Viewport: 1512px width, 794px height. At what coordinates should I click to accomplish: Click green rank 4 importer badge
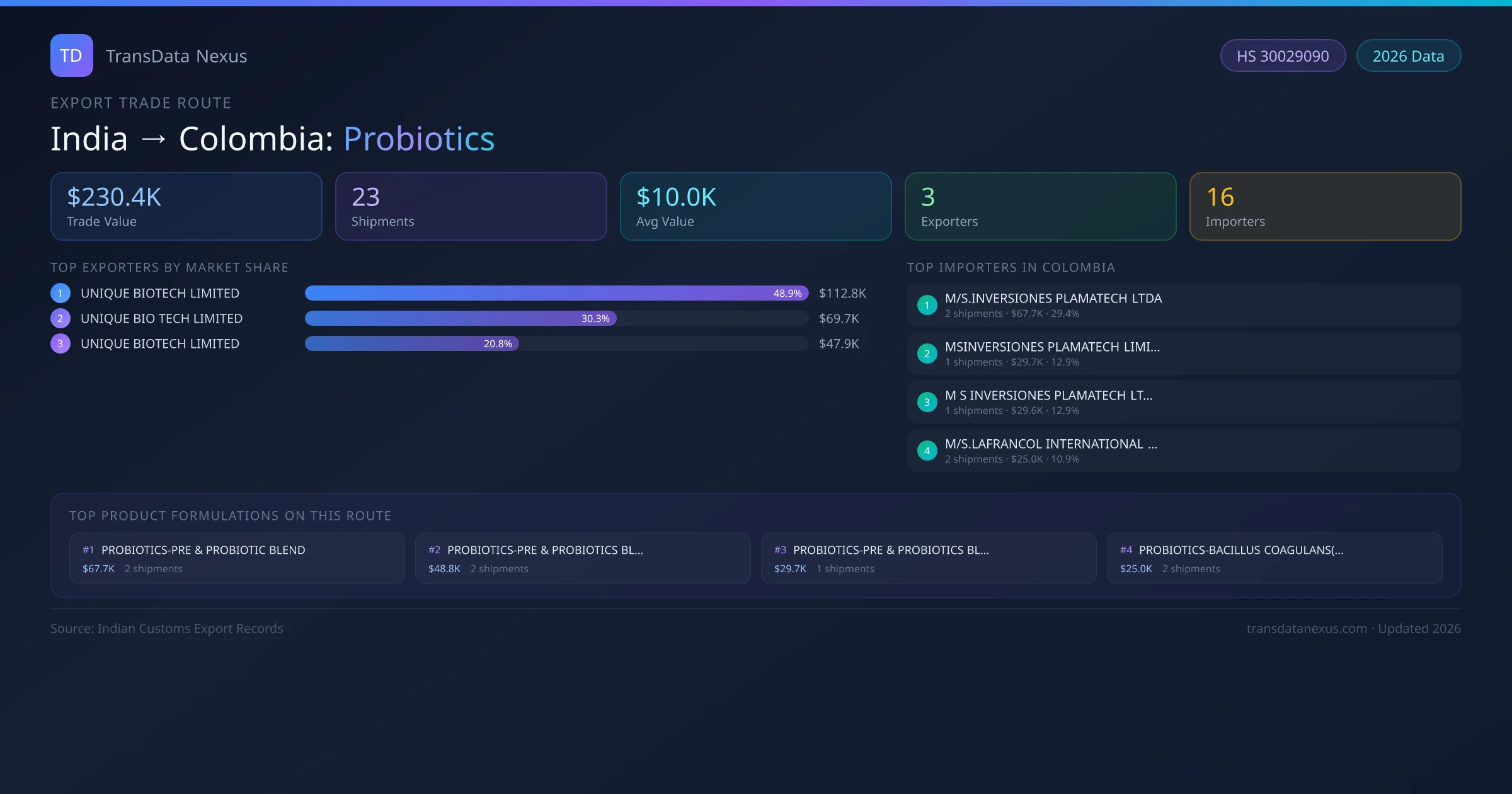click(927, 451)
